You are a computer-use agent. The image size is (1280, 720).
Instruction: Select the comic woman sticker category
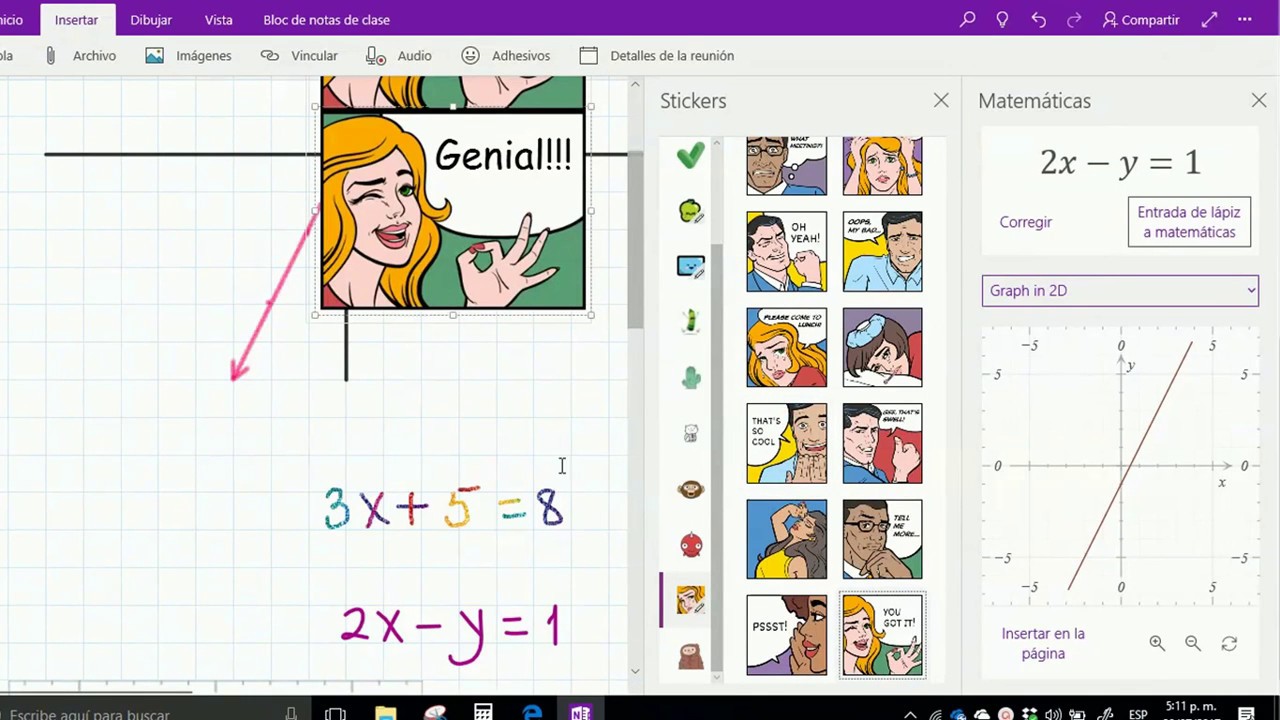click(690, 599)
